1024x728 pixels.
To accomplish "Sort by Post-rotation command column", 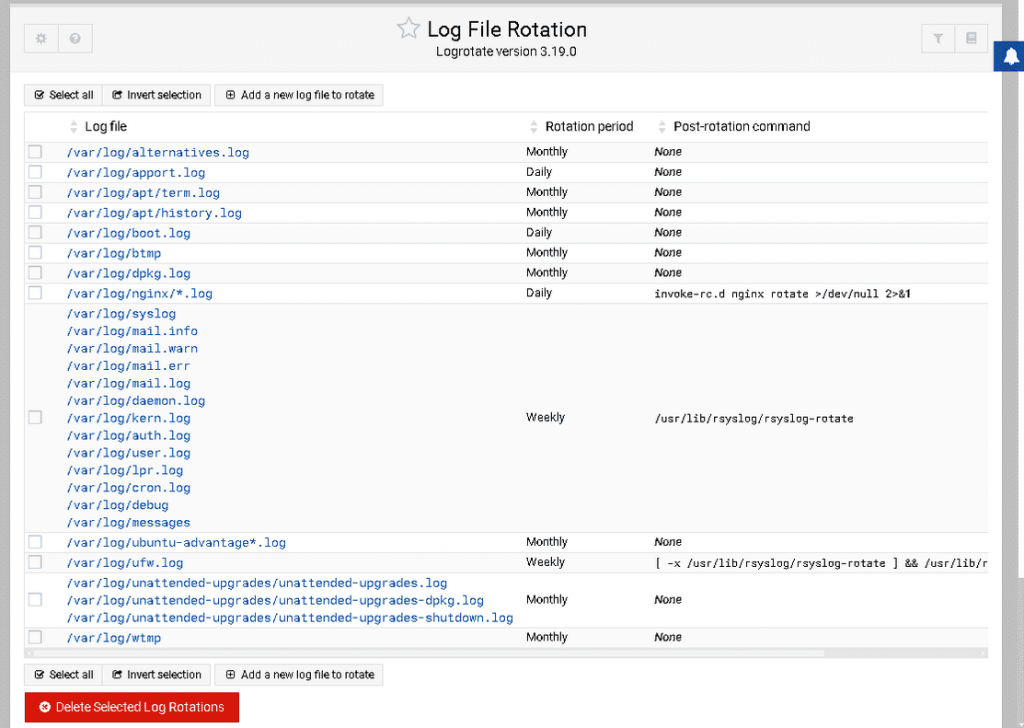I will coord(661,126).
